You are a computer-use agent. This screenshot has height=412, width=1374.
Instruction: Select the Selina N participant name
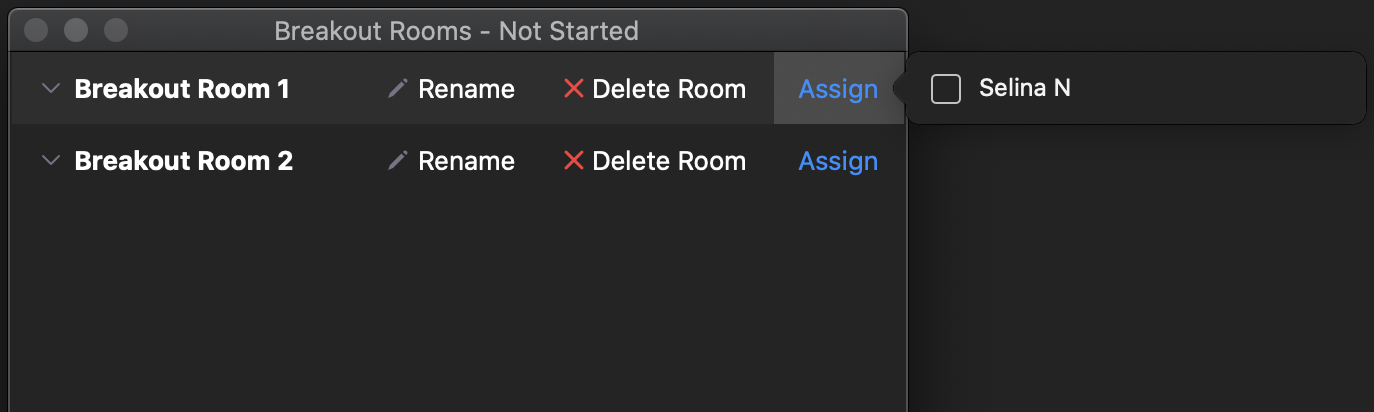(1025, 88)
